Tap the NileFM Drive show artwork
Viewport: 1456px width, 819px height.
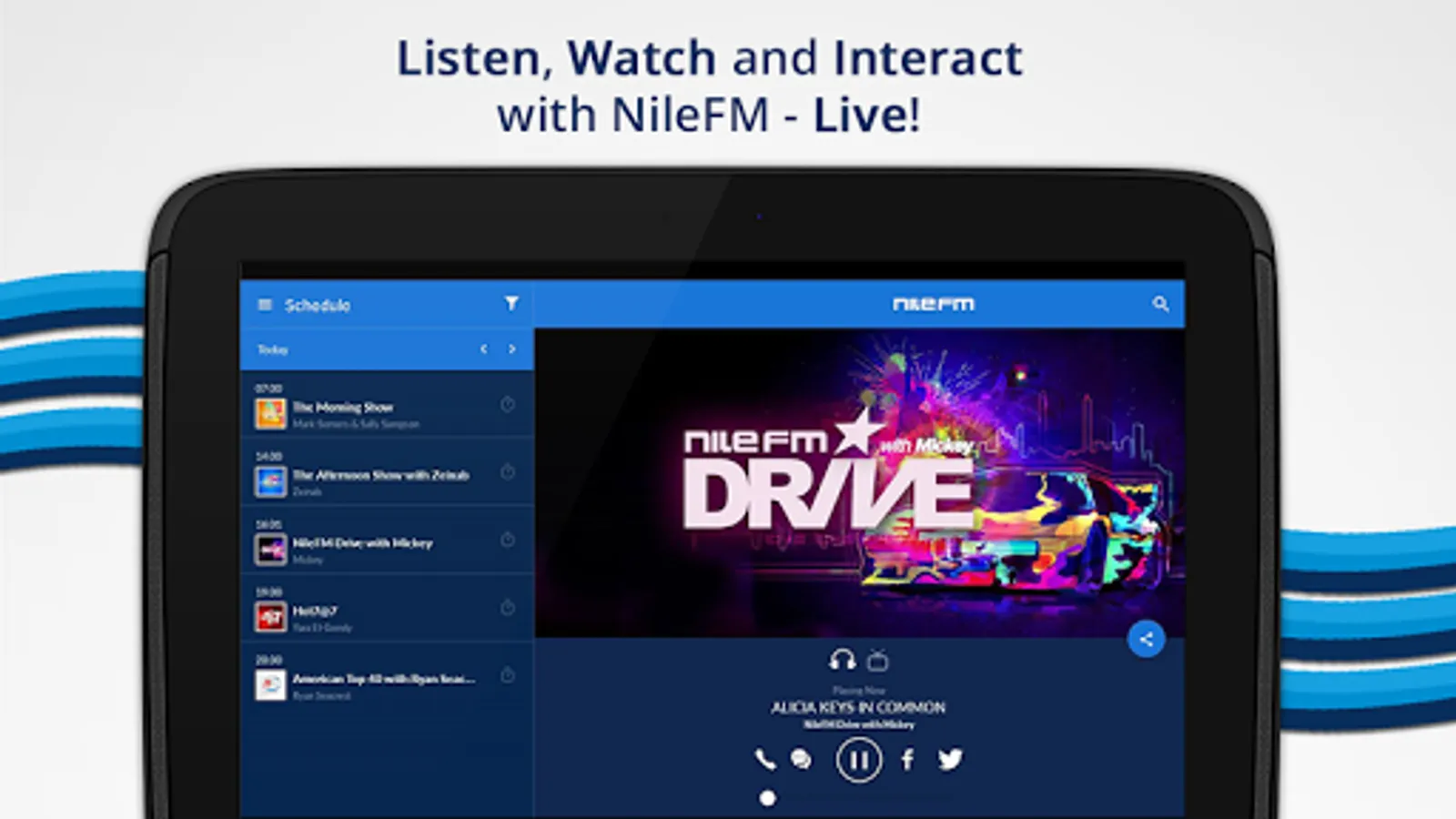coord(859,483)
